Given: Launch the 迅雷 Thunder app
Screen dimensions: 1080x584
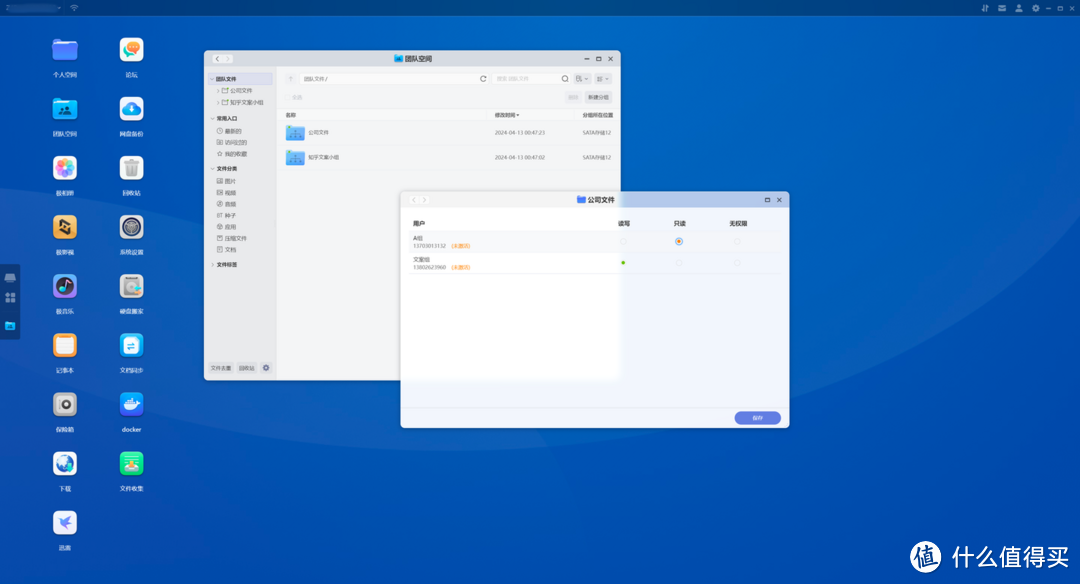Looking at the screenshot, I should click(x=65, y=523).
